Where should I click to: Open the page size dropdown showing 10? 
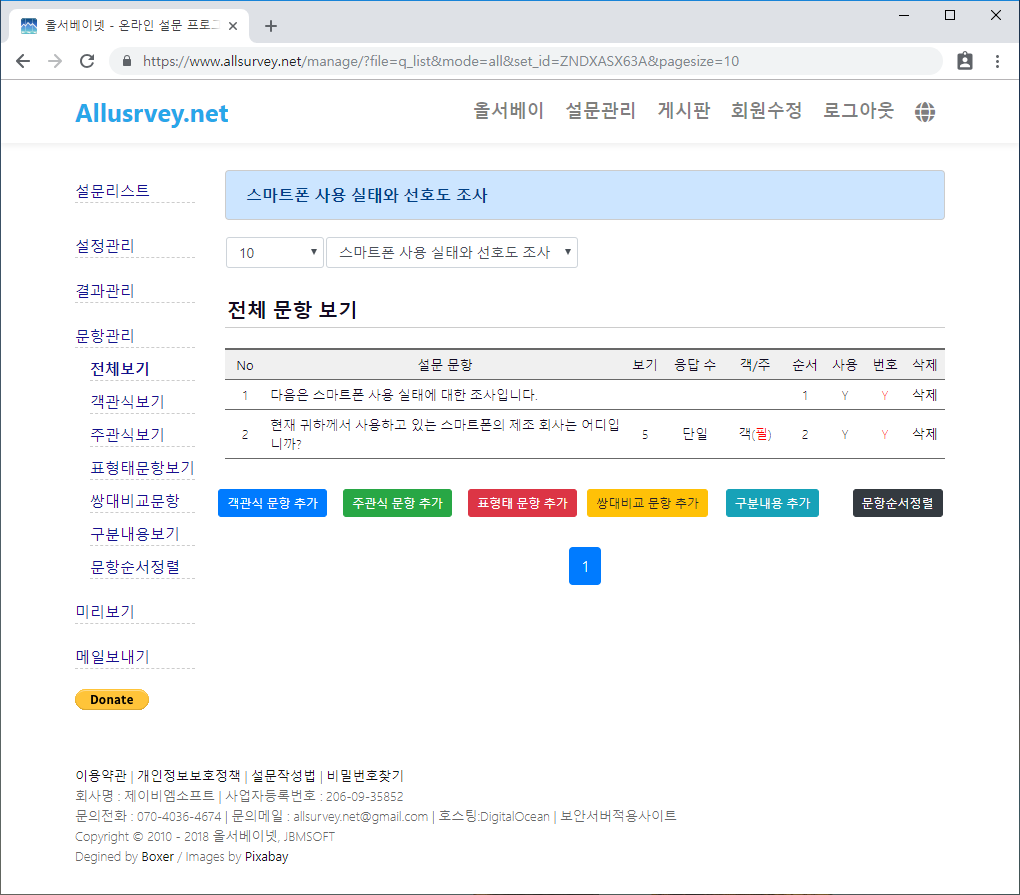274,253
